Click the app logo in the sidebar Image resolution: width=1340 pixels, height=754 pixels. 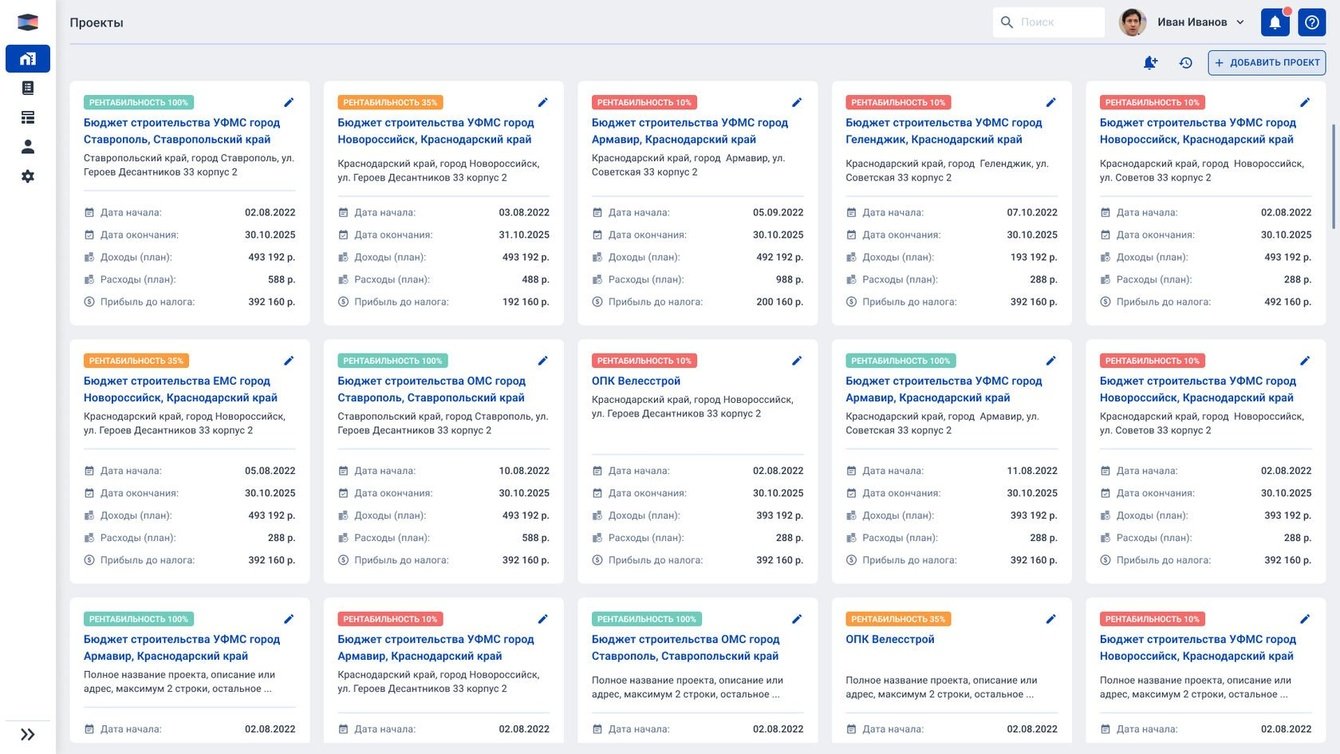27,22
